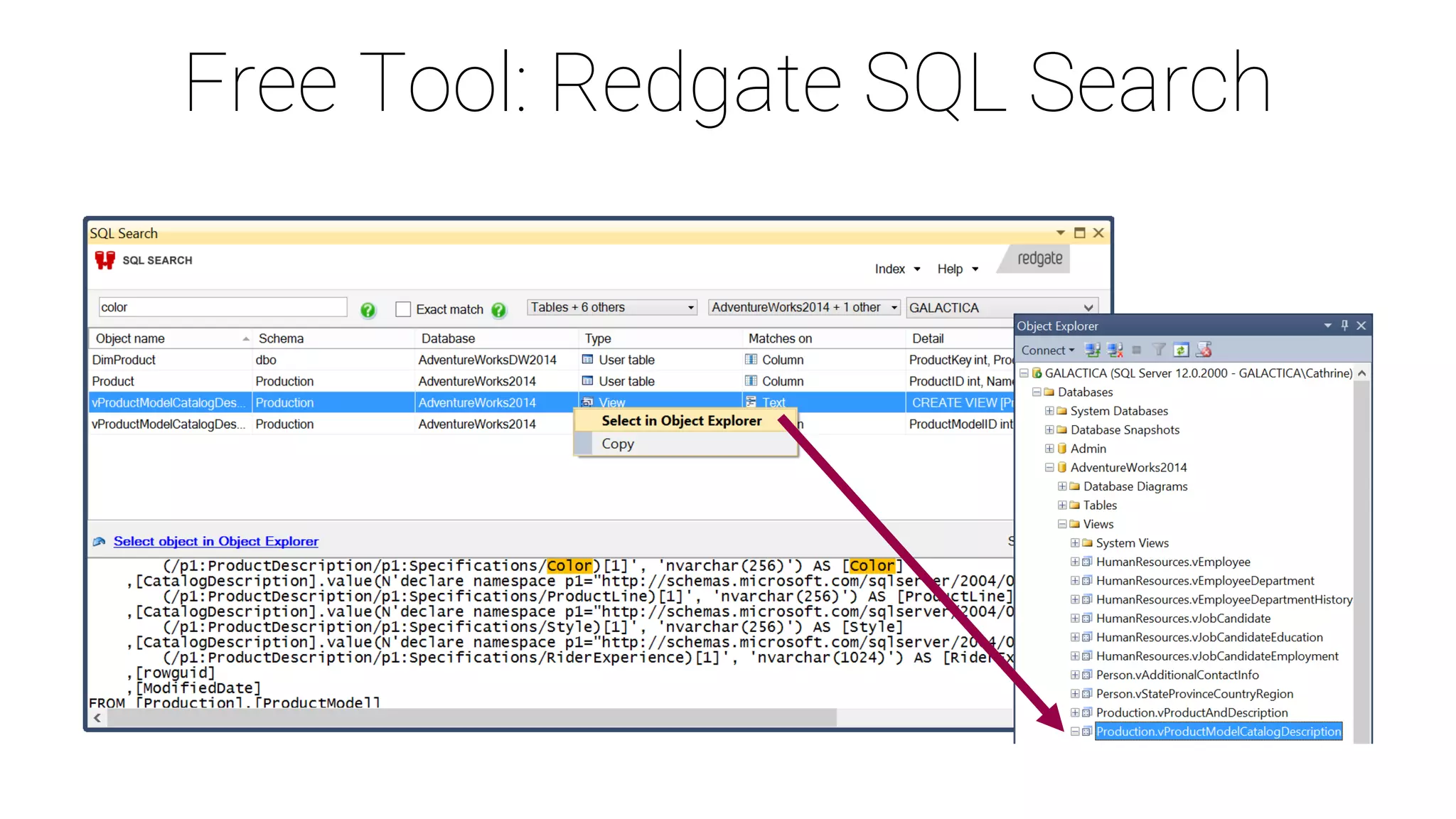Click the Admin database cylinder icon
1456x819 pixels.
[x=1062, y=449]
